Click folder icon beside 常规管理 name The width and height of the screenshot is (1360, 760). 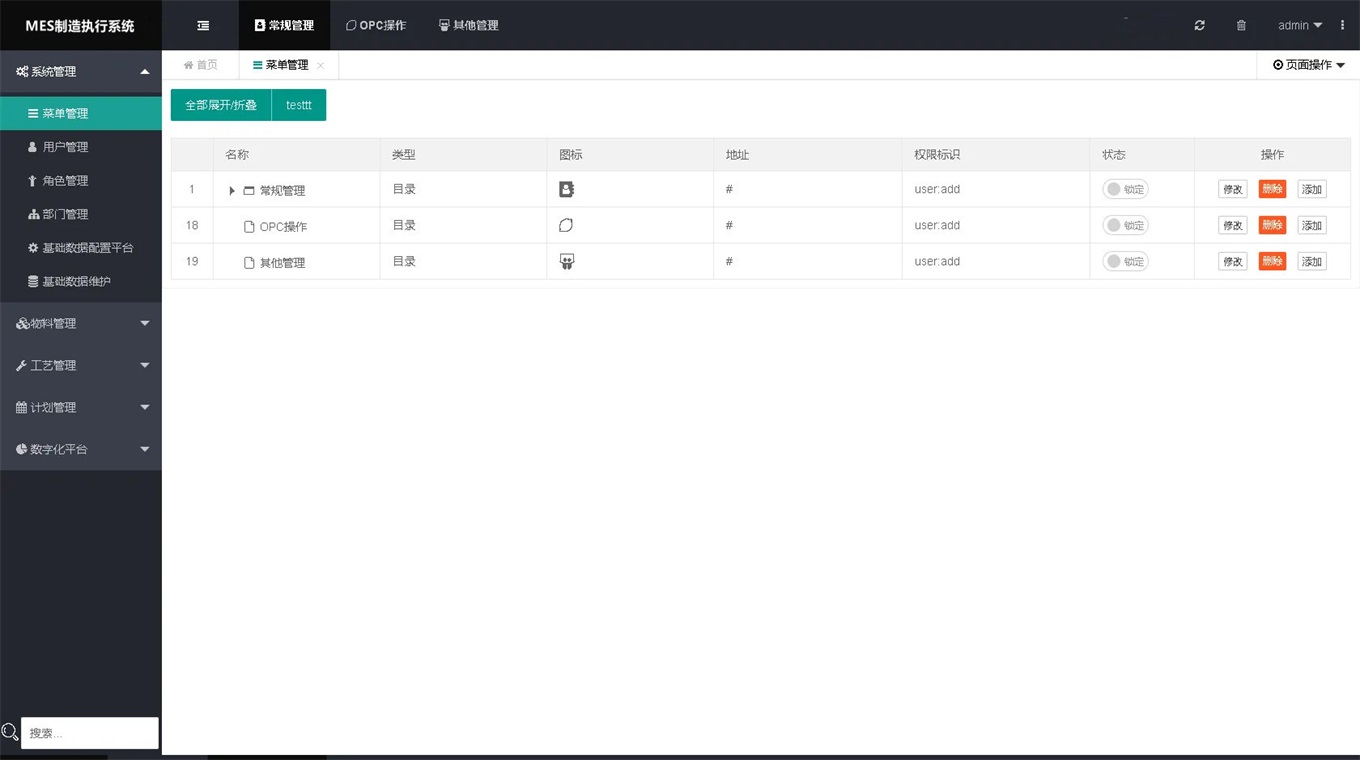coord(249,190)
